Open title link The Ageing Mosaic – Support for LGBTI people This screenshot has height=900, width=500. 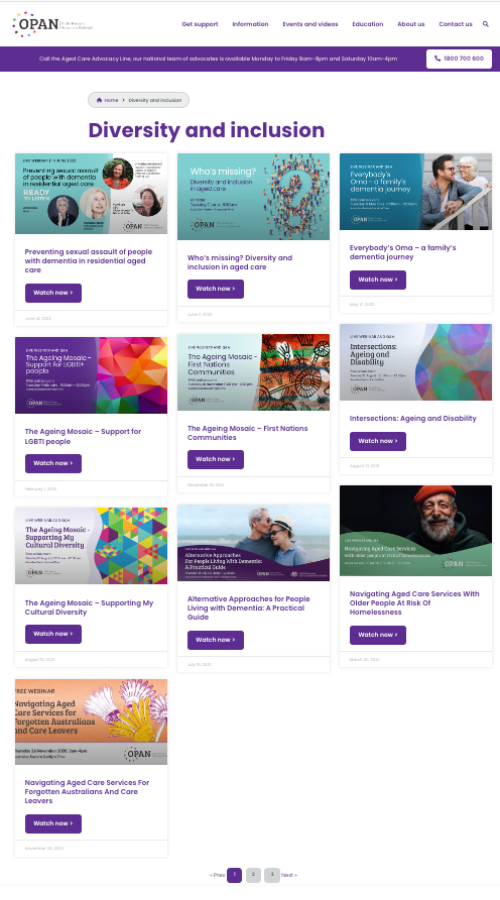[x=83, y=436]
